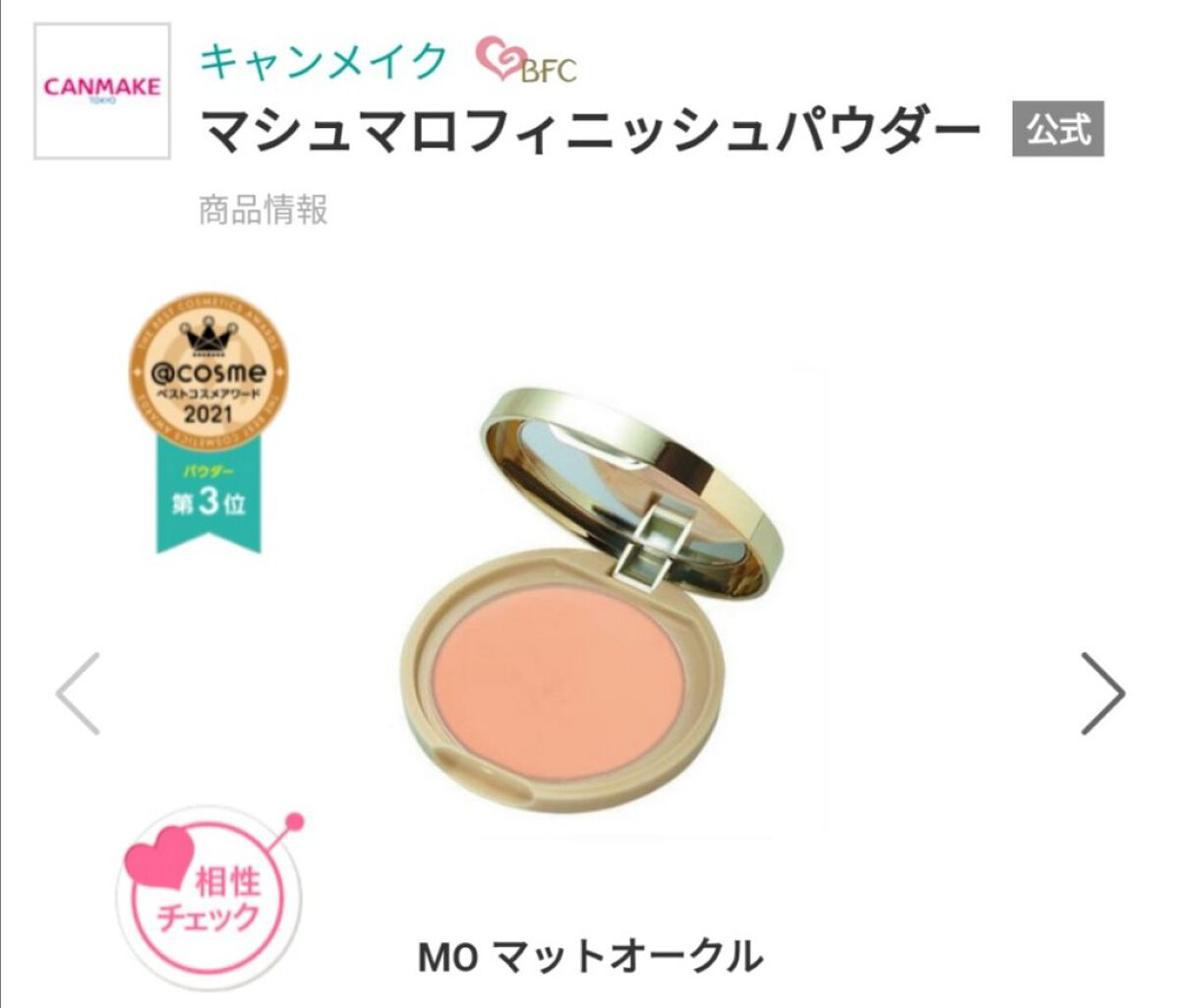This screenshot has height=1008, width=1180.
Task: Show the previous product image with left chevron
Action: [x=79, y=693]
